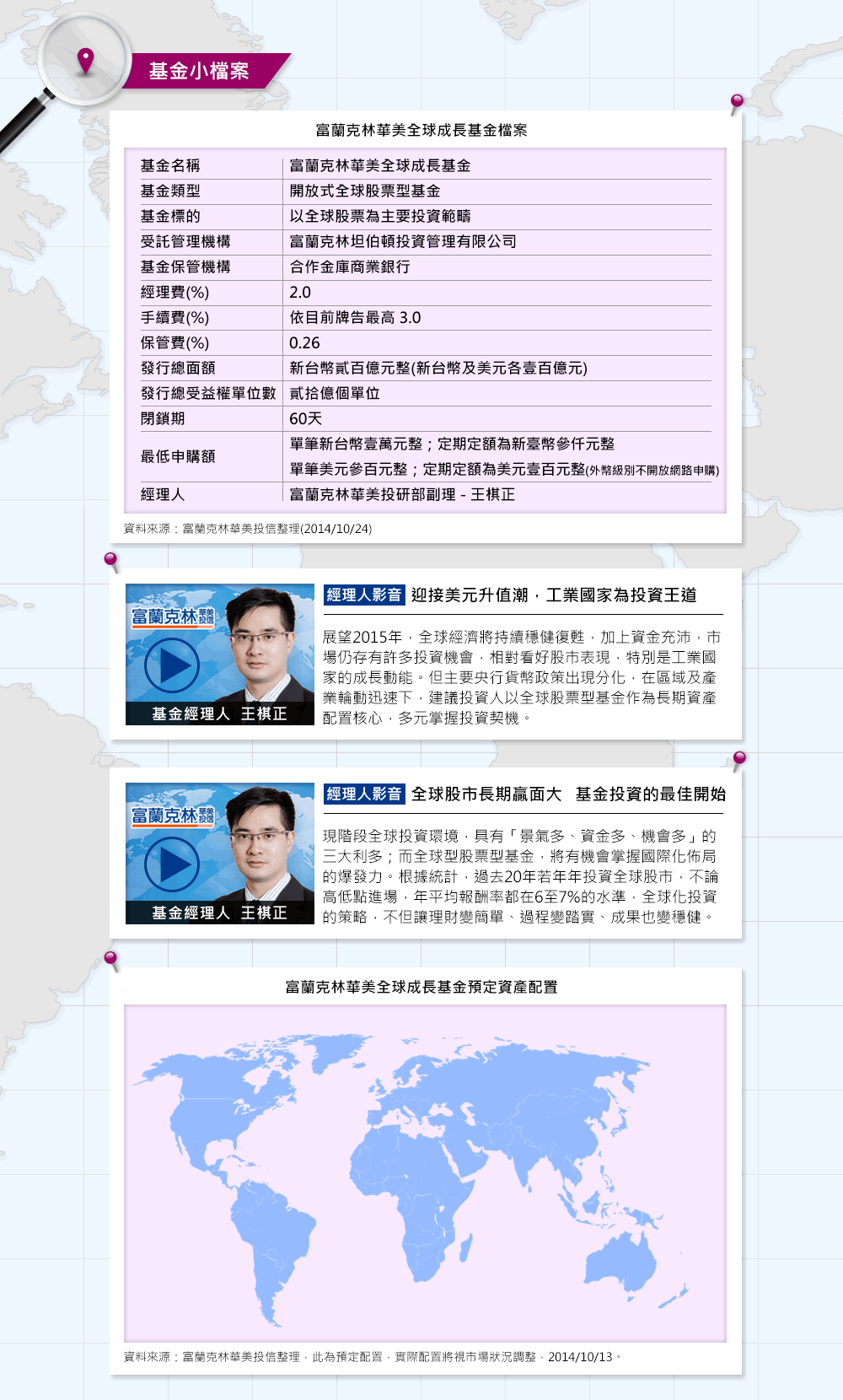
Task: Click the pushpin on the fund profile card
Action: pos(737,103)
